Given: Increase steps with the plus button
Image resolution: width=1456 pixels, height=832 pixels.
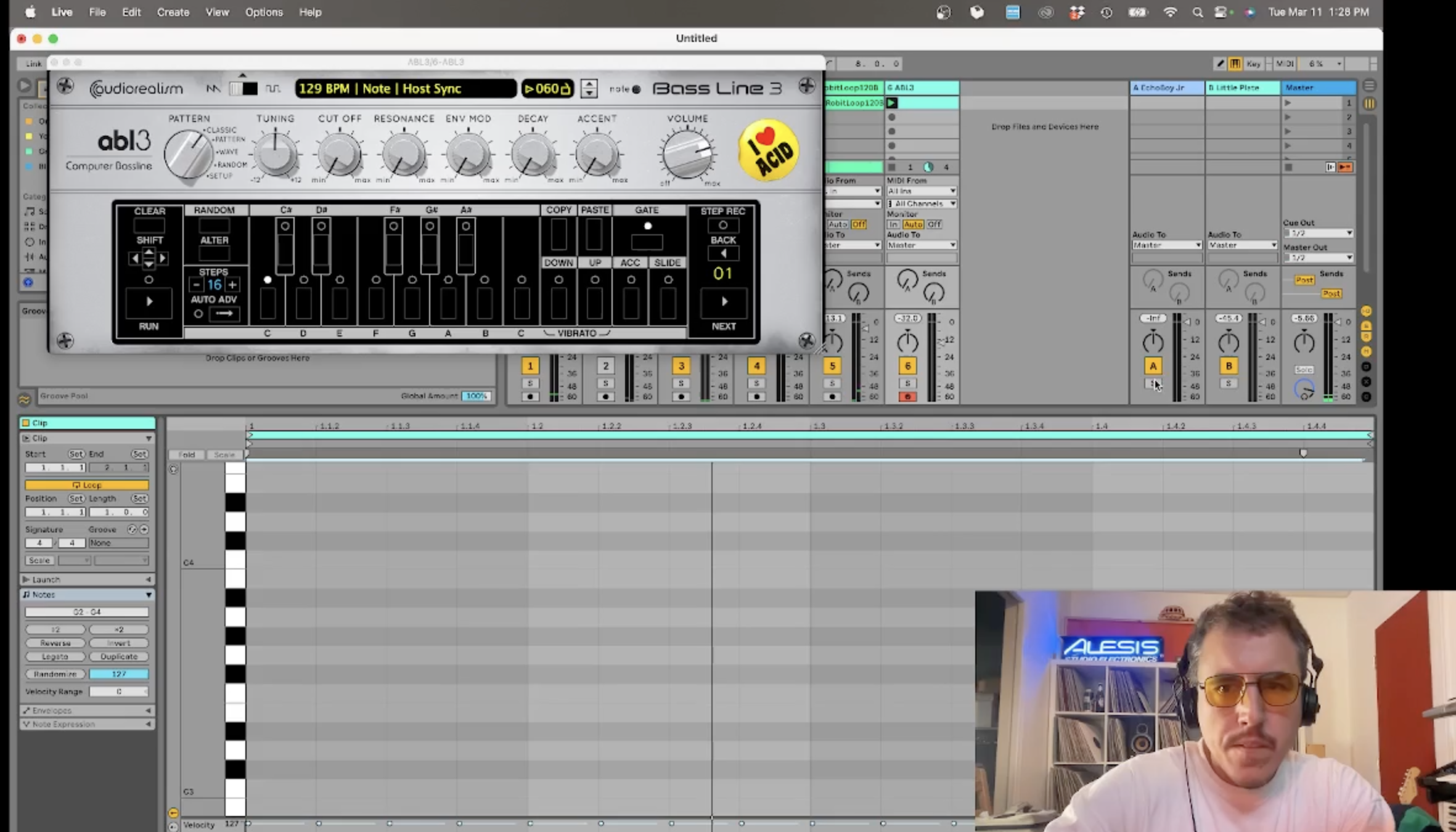Looking at the screenshot, I should 232,285.
